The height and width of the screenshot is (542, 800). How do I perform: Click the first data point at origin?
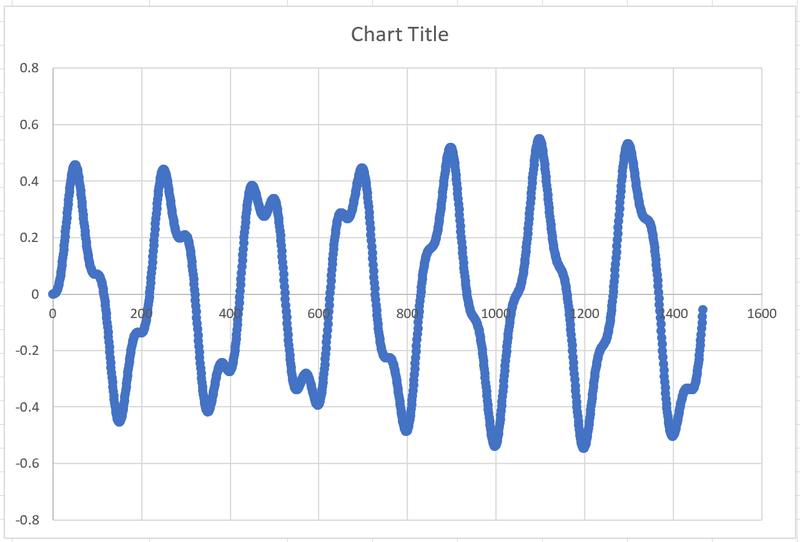53,294
